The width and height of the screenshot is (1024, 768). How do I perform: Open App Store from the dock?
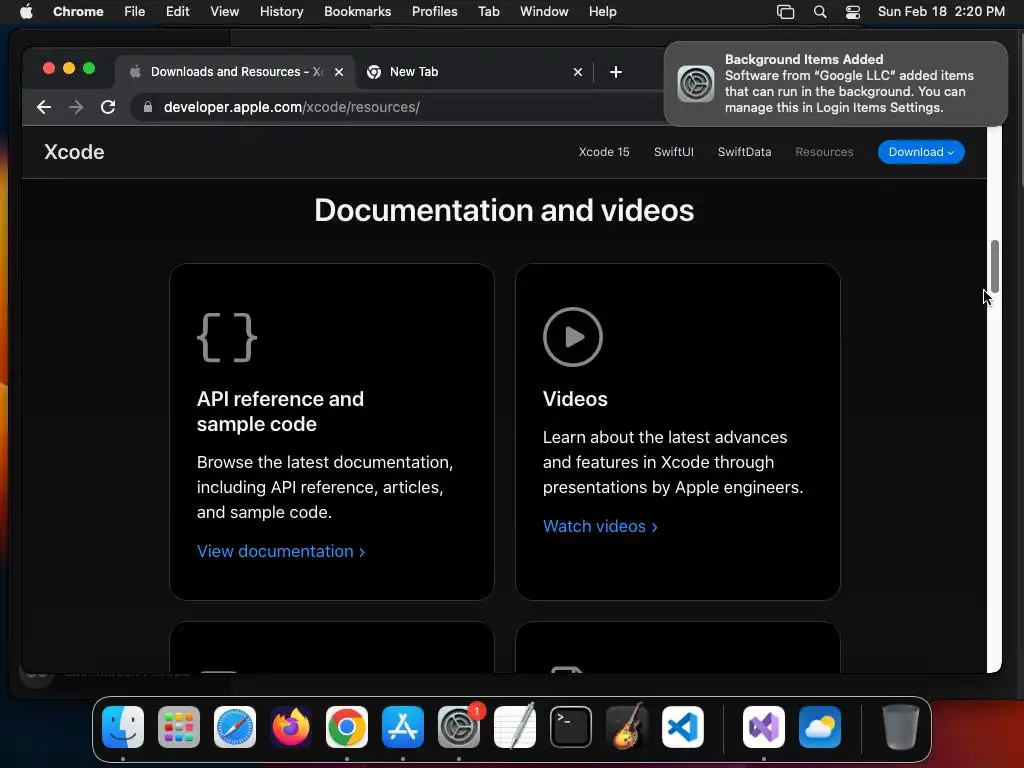(x=403, y=727)
